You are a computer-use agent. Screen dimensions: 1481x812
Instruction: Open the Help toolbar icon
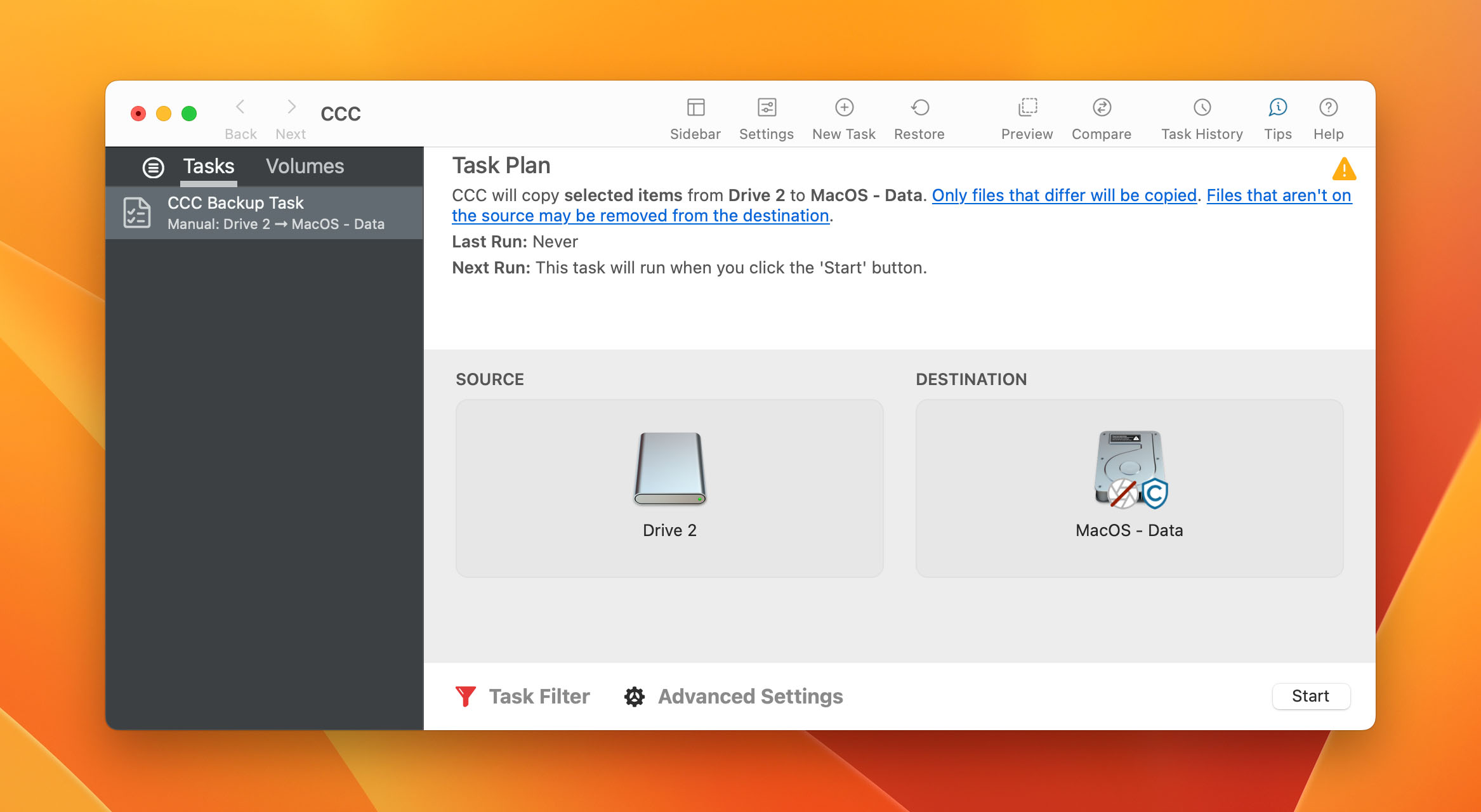pos(1328,108)
